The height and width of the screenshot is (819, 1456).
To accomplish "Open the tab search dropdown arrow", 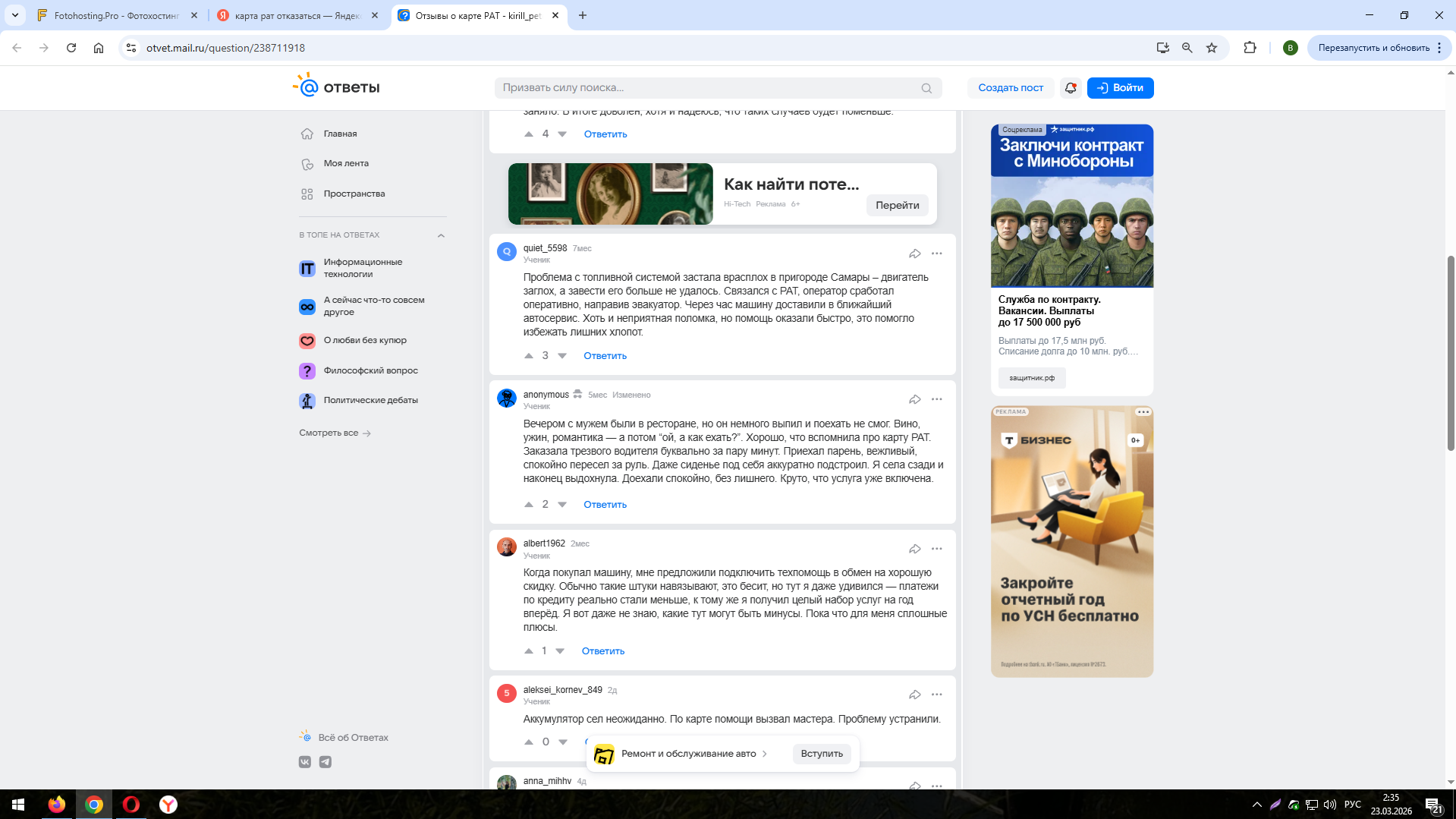I will pyautogui.click(x=15, y=15).
